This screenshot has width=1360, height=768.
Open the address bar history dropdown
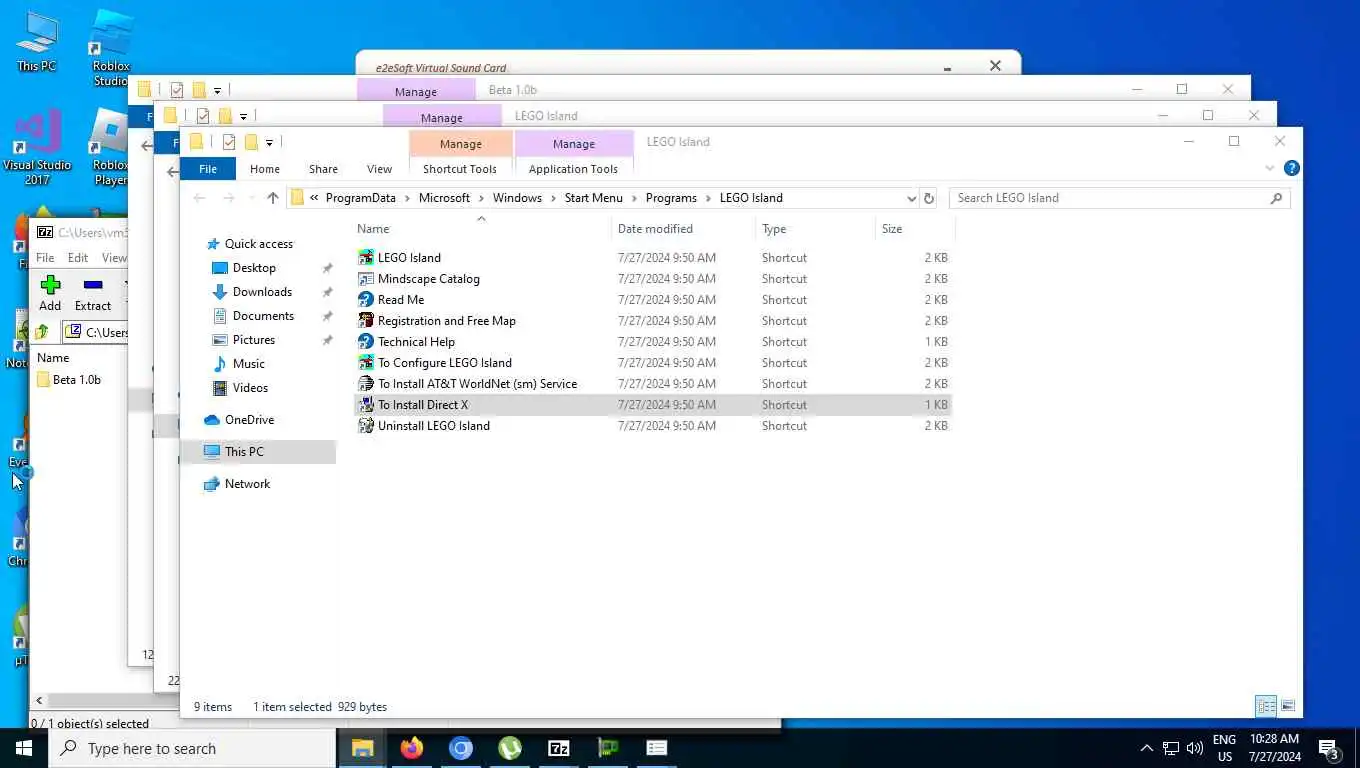pyautogui.click(x=911, y=198)
